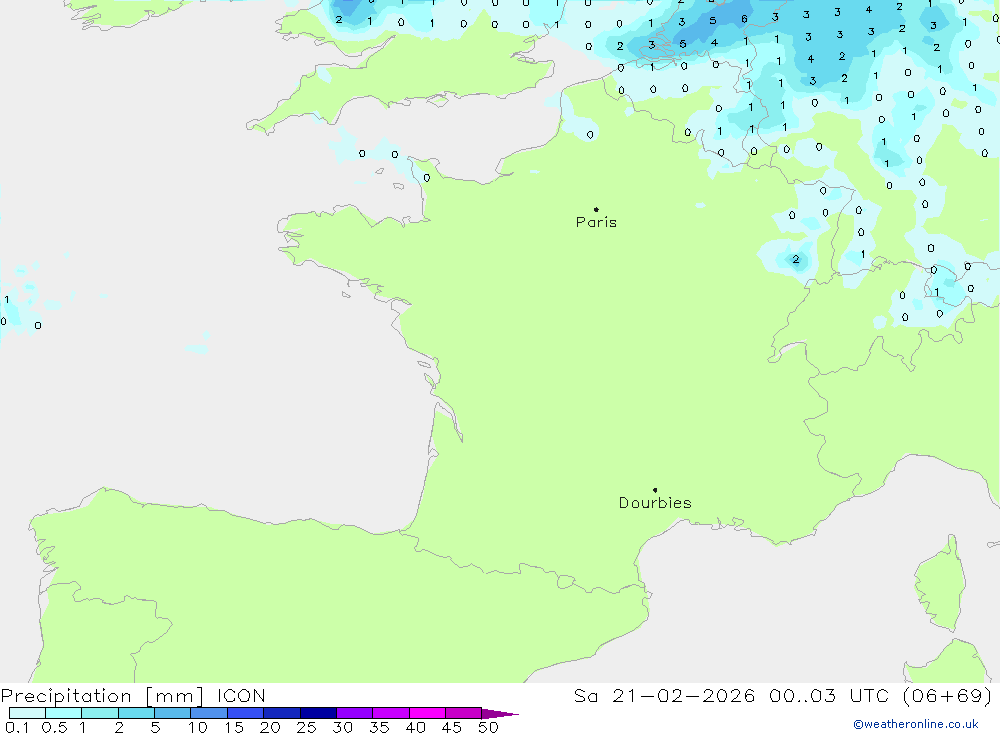Click the legend label '35'
1000x733 pixels.
click(x=379, y=727)
